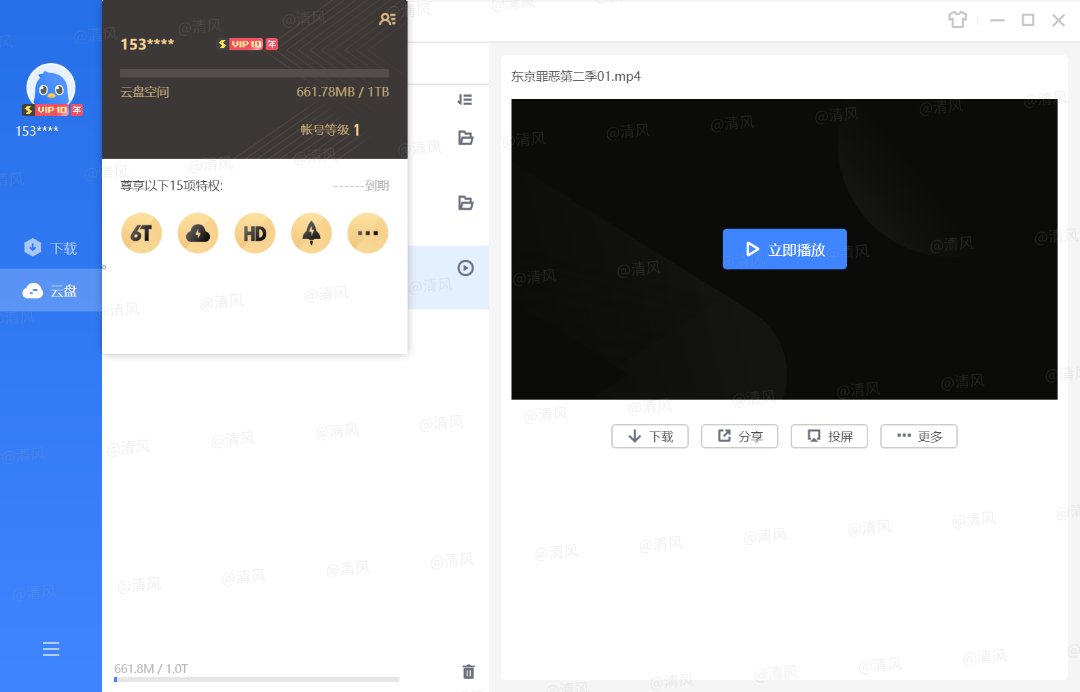
Task: Click the rocket speed-up privilege icon
Action: coord(311,233)
